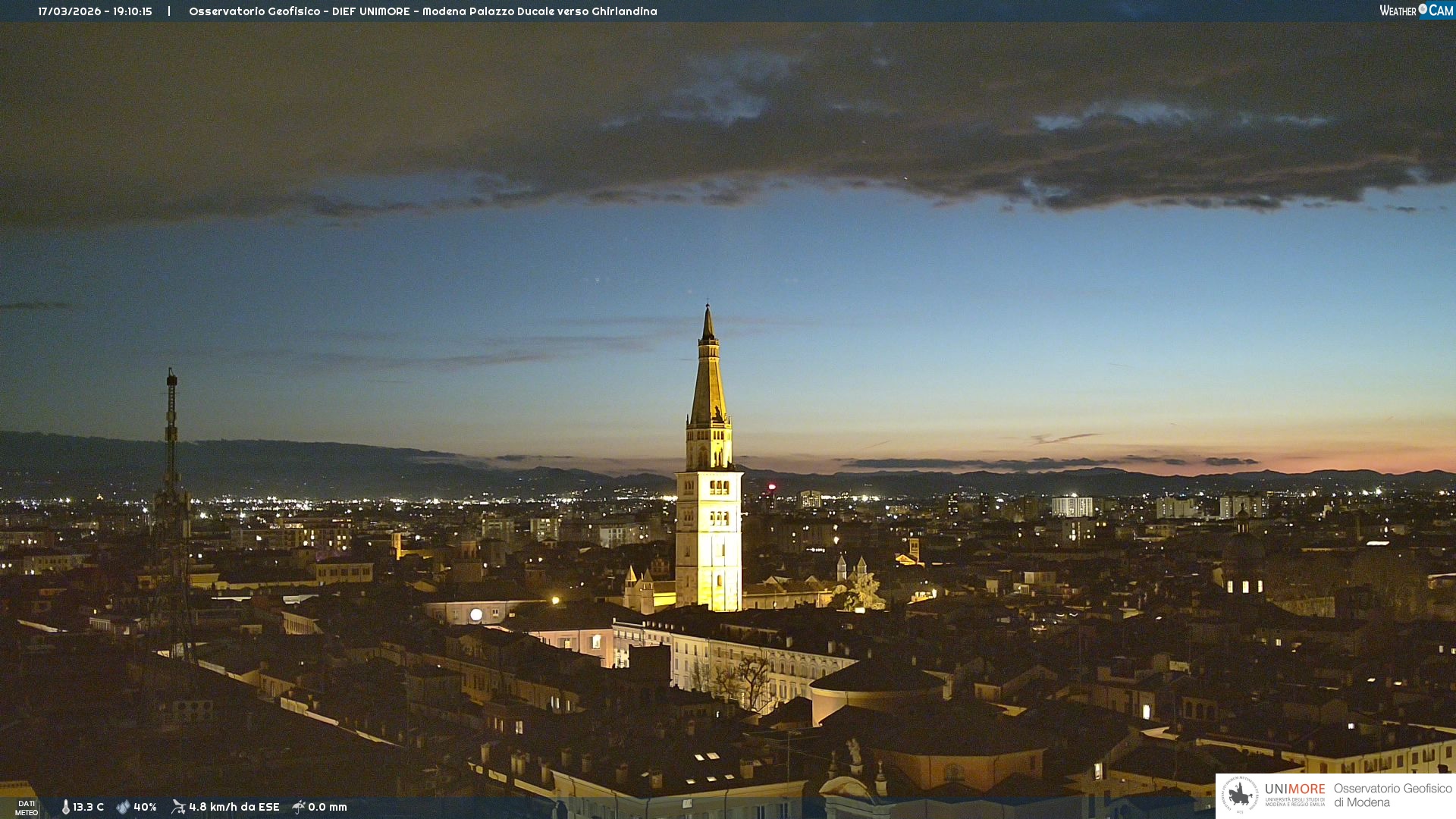
Task: Click the humidity water droplets icon
Action: coord(123,807)
